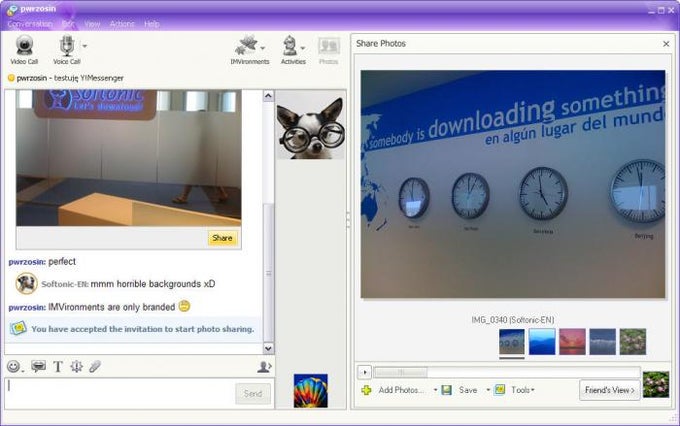Viewport: 680px width, 426px height.
Task: Expand the IMVironments dropdown arrow
Action: (x=263, y=48)
